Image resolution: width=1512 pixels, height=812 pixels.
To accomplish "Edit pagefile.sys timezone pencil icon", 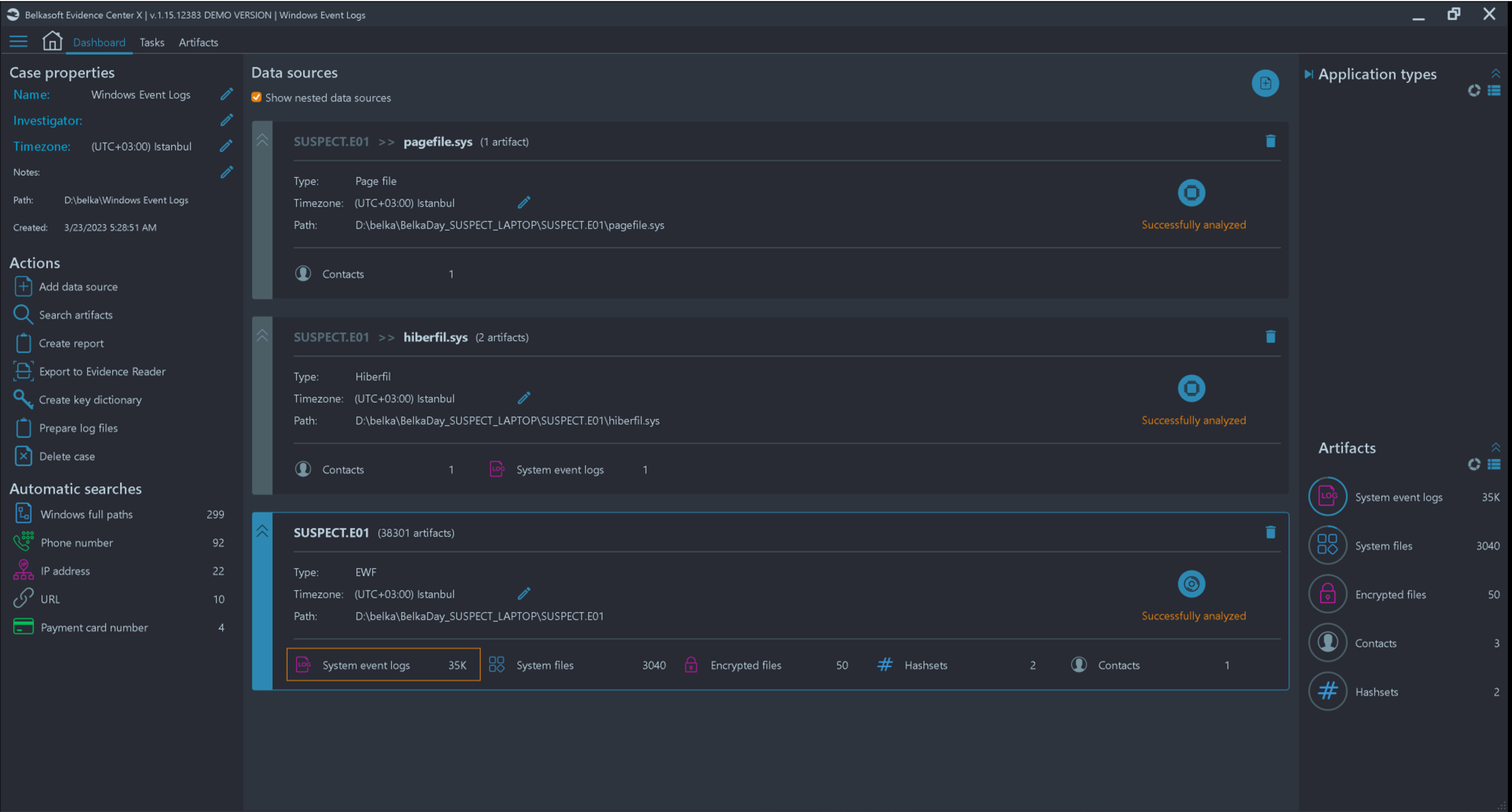I will point(524,202).
